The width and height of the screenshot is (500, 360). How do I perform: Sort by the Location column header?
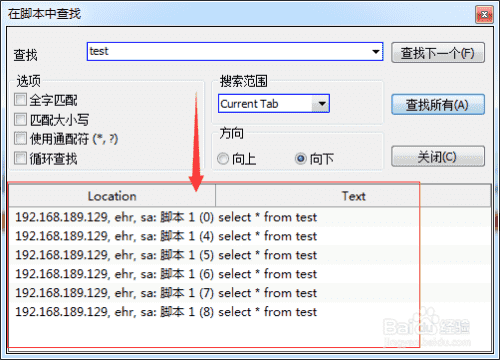pyautogui.click(x=112, y=196)
